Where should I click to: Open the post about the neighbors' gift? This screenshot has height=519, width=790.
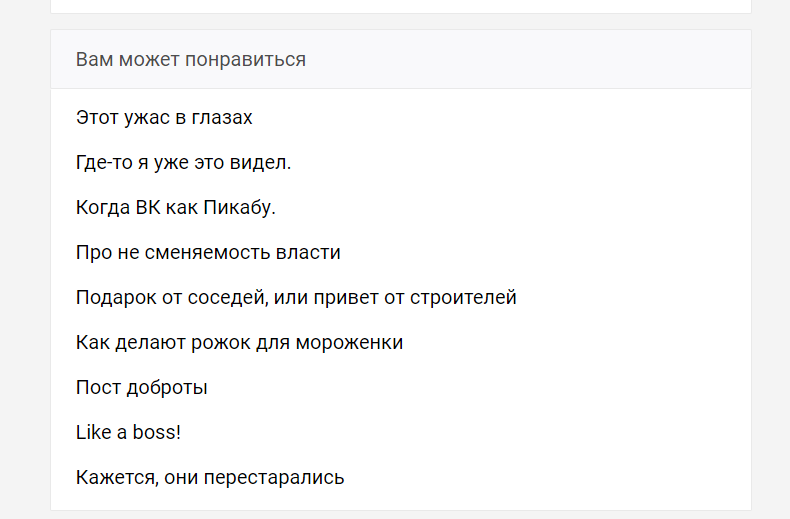point(296,298)
